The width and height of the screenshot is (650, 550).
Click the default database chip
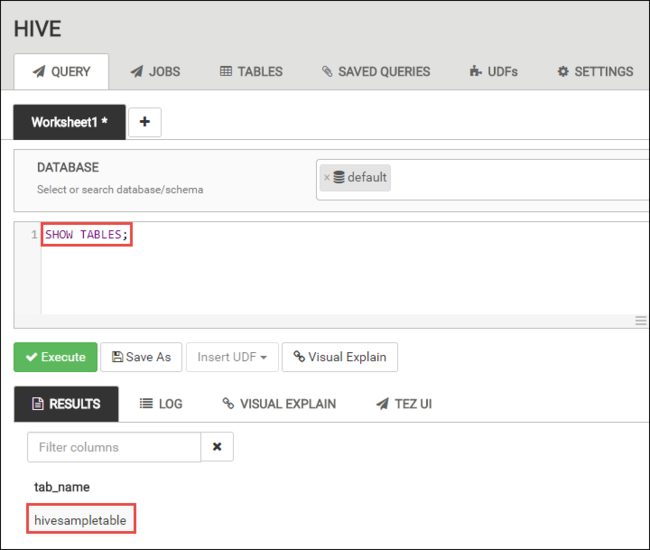(x=355, y=177)
